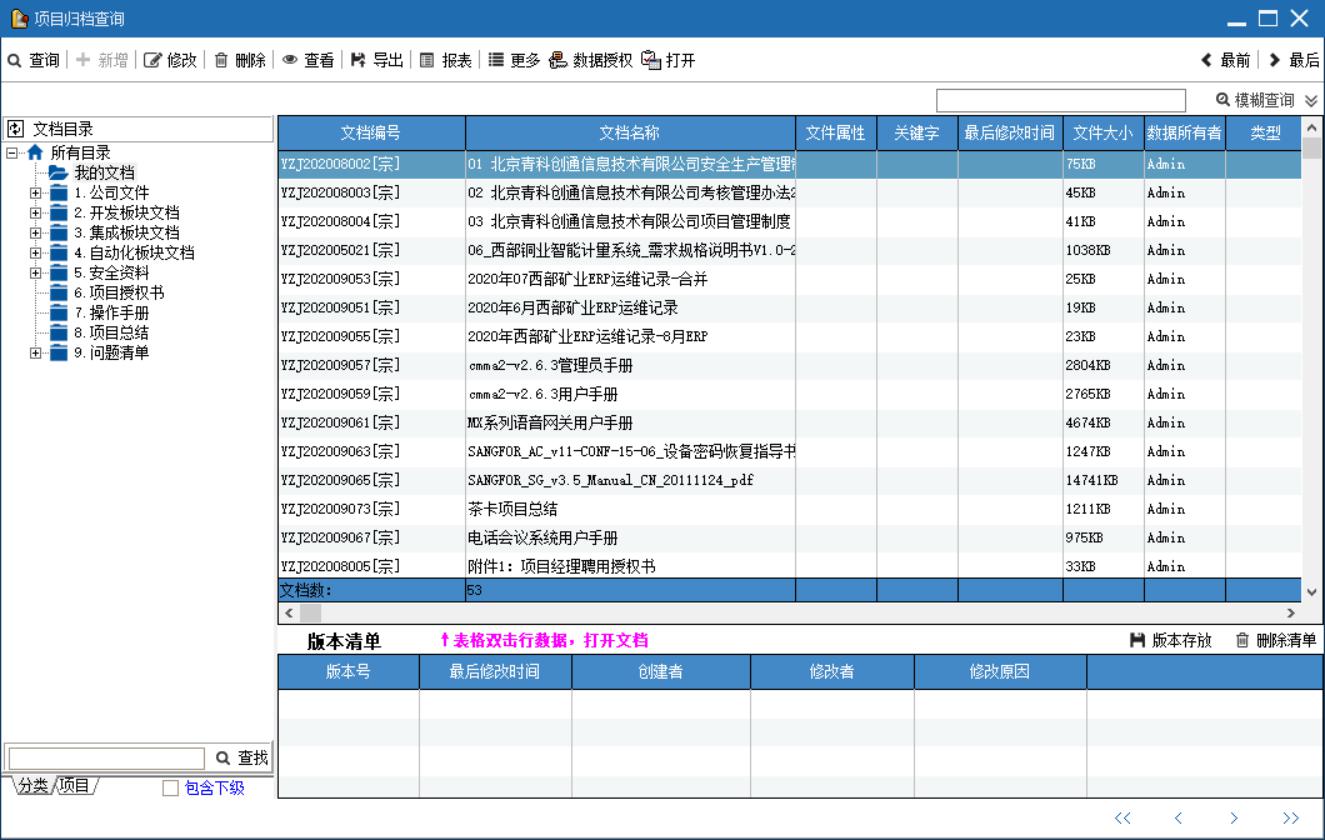Click the 数据授权 data authorization icon
The width and height of the screenshot is (1325, 840).
558,61
